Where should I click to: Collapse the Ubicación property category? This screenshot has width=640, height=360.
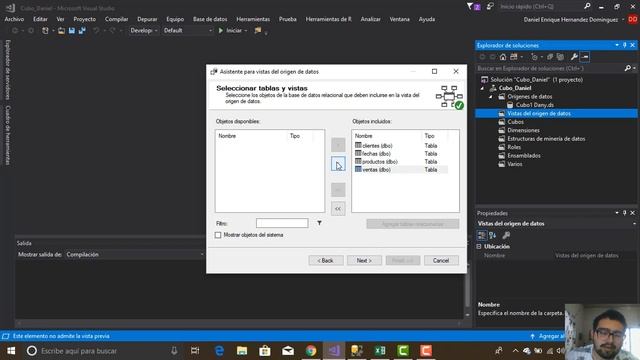point(479,247)
